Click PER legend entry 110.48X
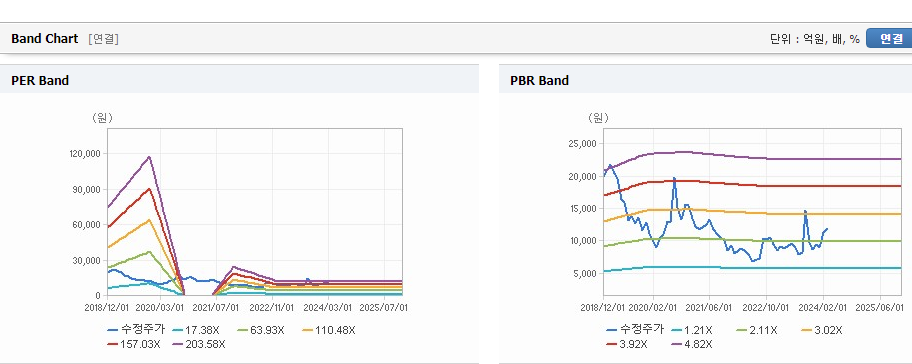Screen dimensions: 912x364 [x=329, y=330]
